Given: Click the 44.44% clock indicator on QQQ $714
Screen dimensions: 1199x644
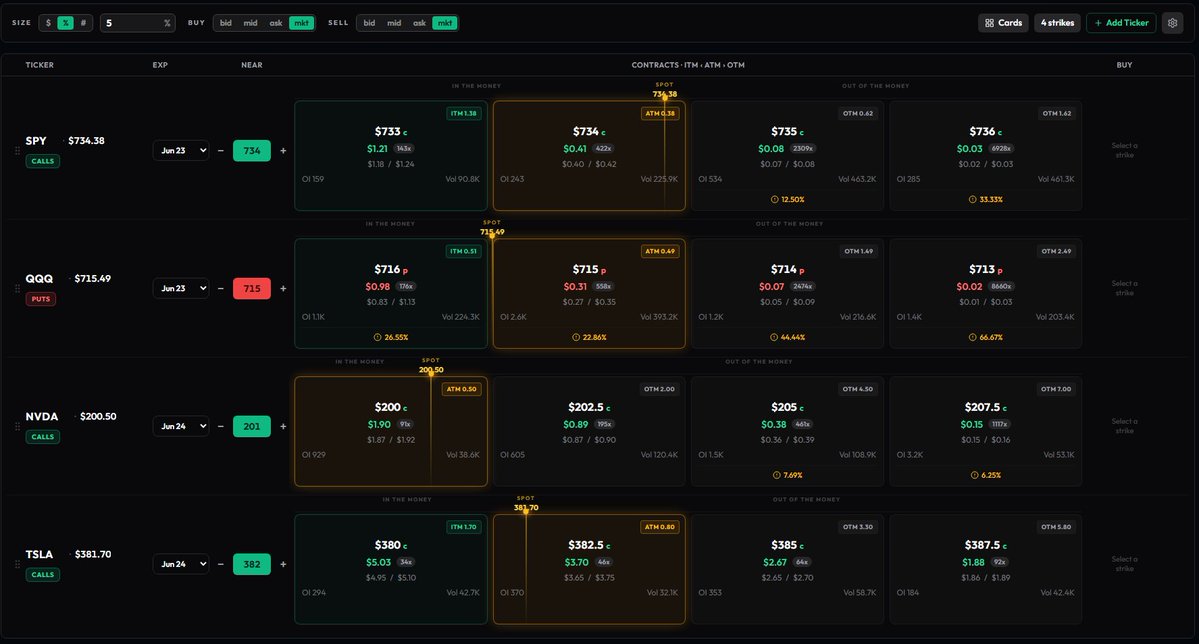Looking at the screenshot, I should click(x=788, y=337).
